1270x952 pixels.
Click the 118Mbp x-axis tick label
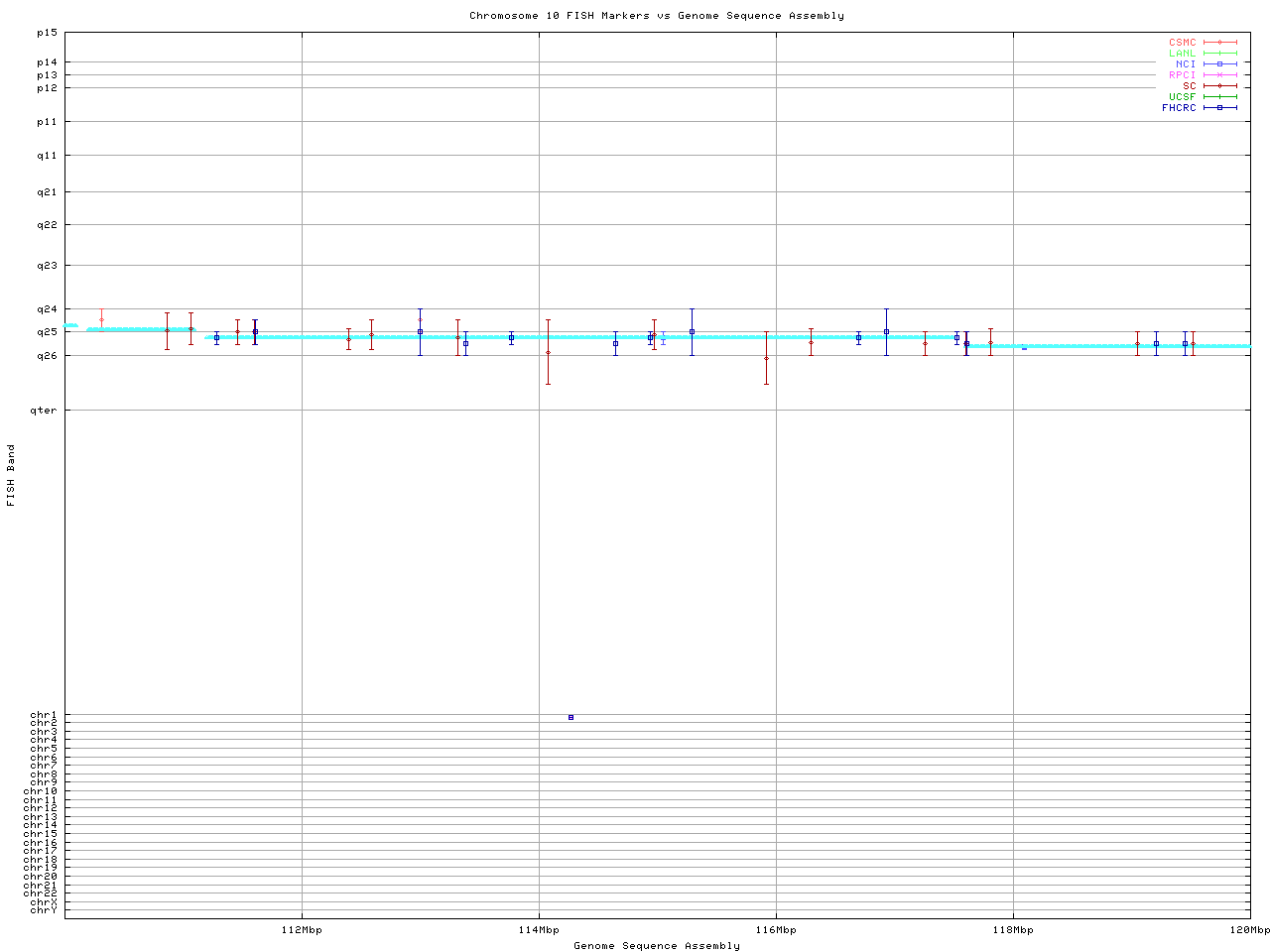(x=1013, y=930)
